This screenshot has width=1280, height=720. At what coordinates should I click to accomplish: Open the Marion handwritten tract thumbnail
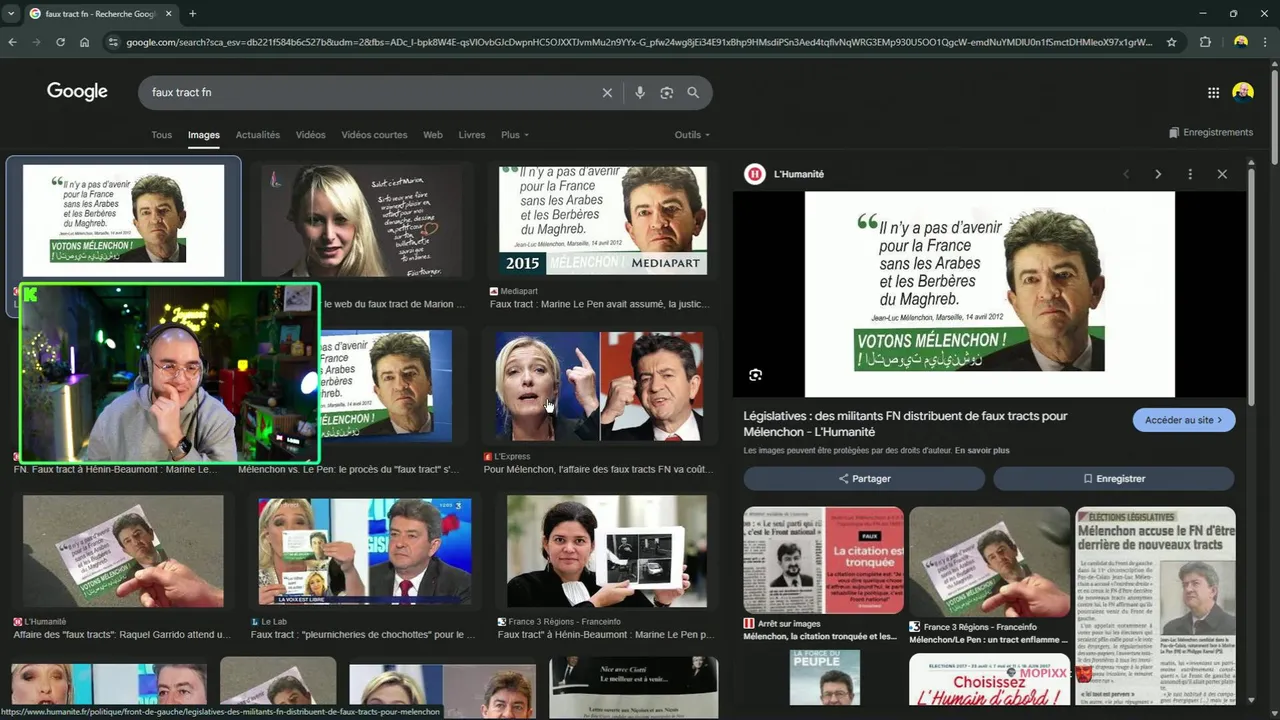pyautogui.click(x=361, y=221)
